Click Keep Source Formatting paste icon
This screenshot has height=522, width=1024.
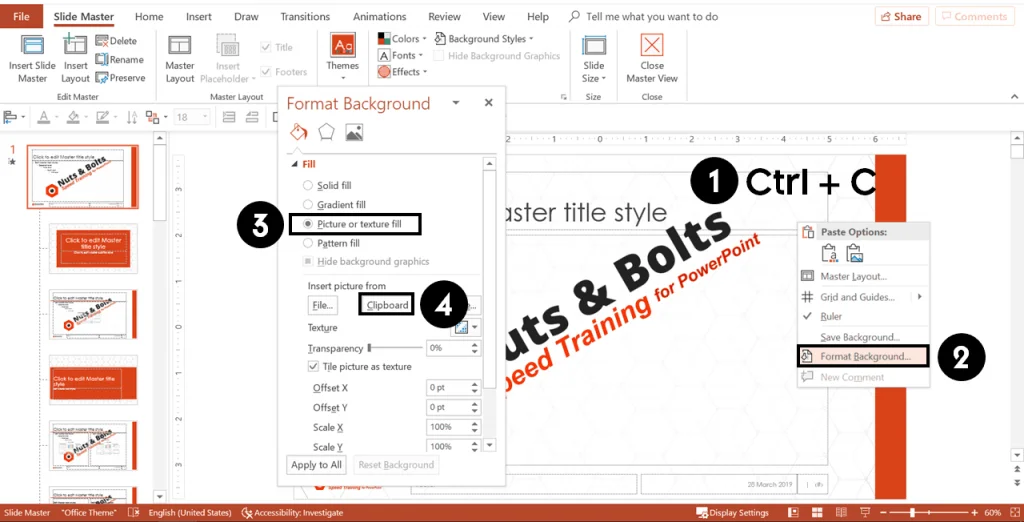(x=829, y=253)
